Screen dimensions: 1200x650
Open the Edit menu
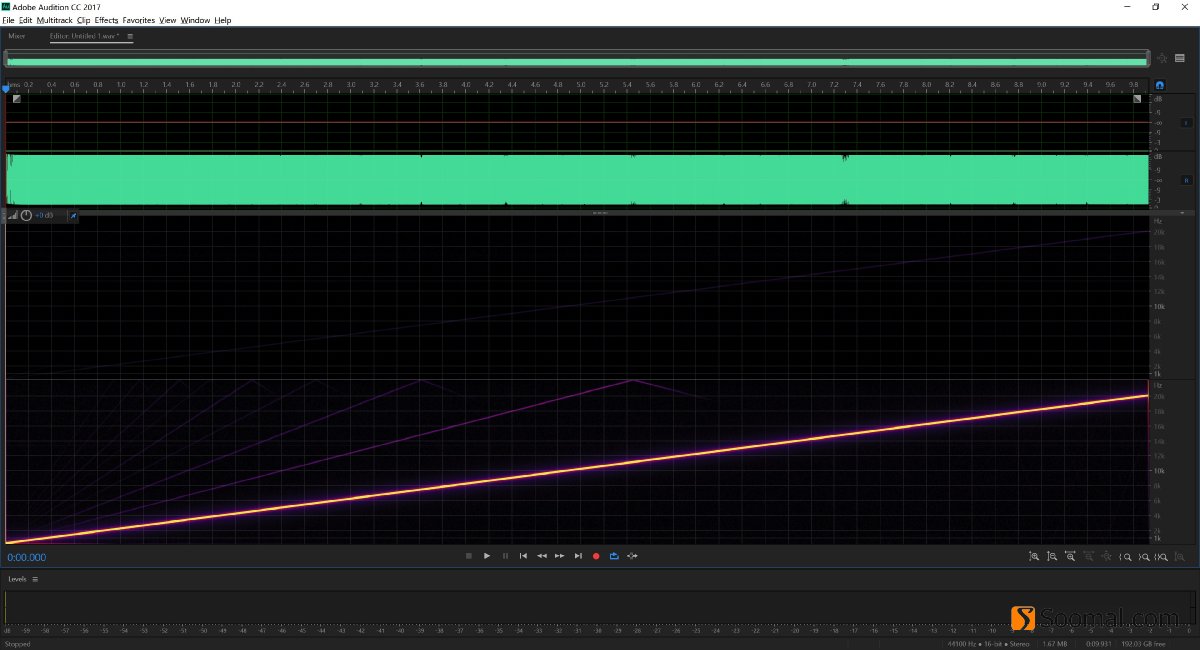pyautogui.click(x=25, y=20)
